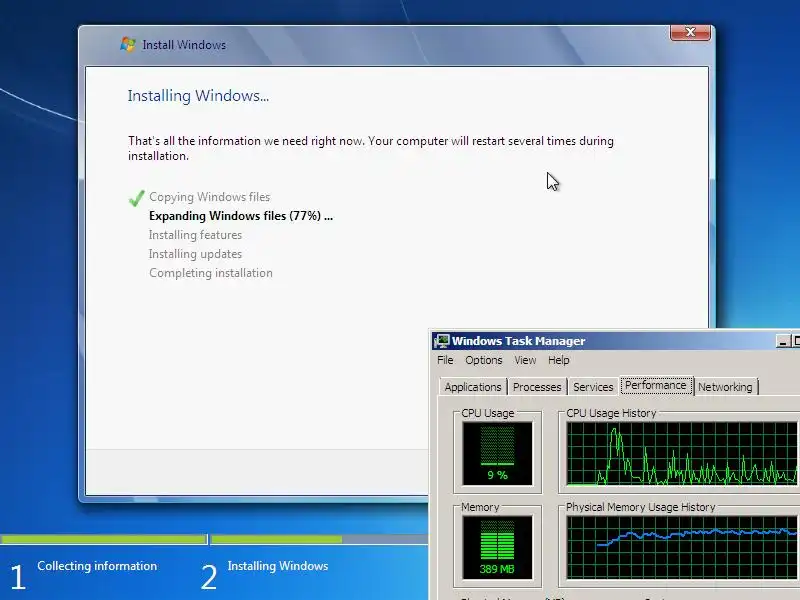Open the Help menu in Task Manager
The height and width of the screenshot is (600, 800).
559,360
